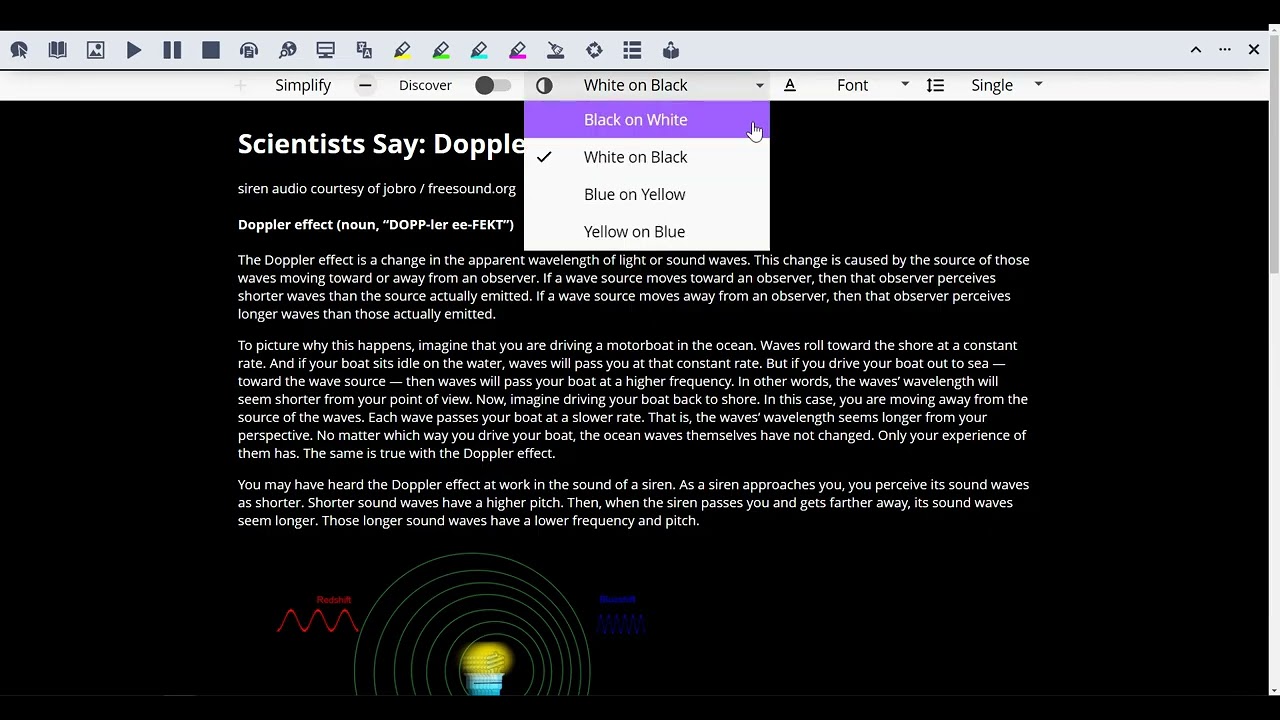This screenshot has width=1280, height=720.
Task: Choose the checked White on Black option
Action: coord(647,157)
